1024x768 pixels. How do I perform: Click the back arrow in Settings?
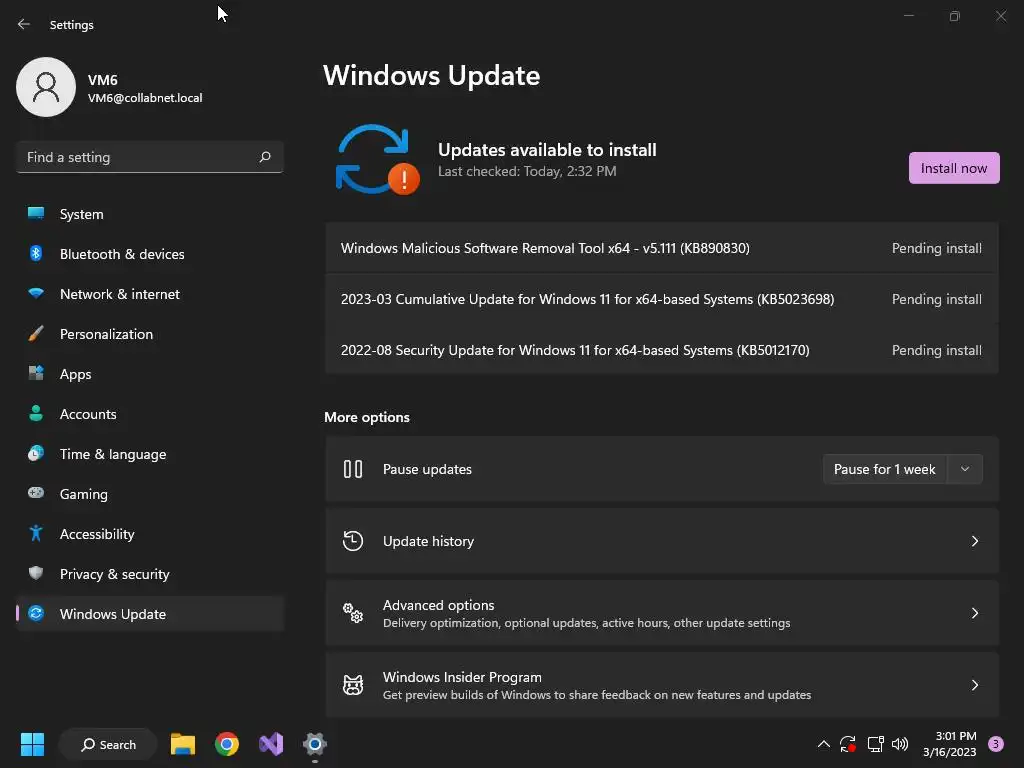coord(24,24)
